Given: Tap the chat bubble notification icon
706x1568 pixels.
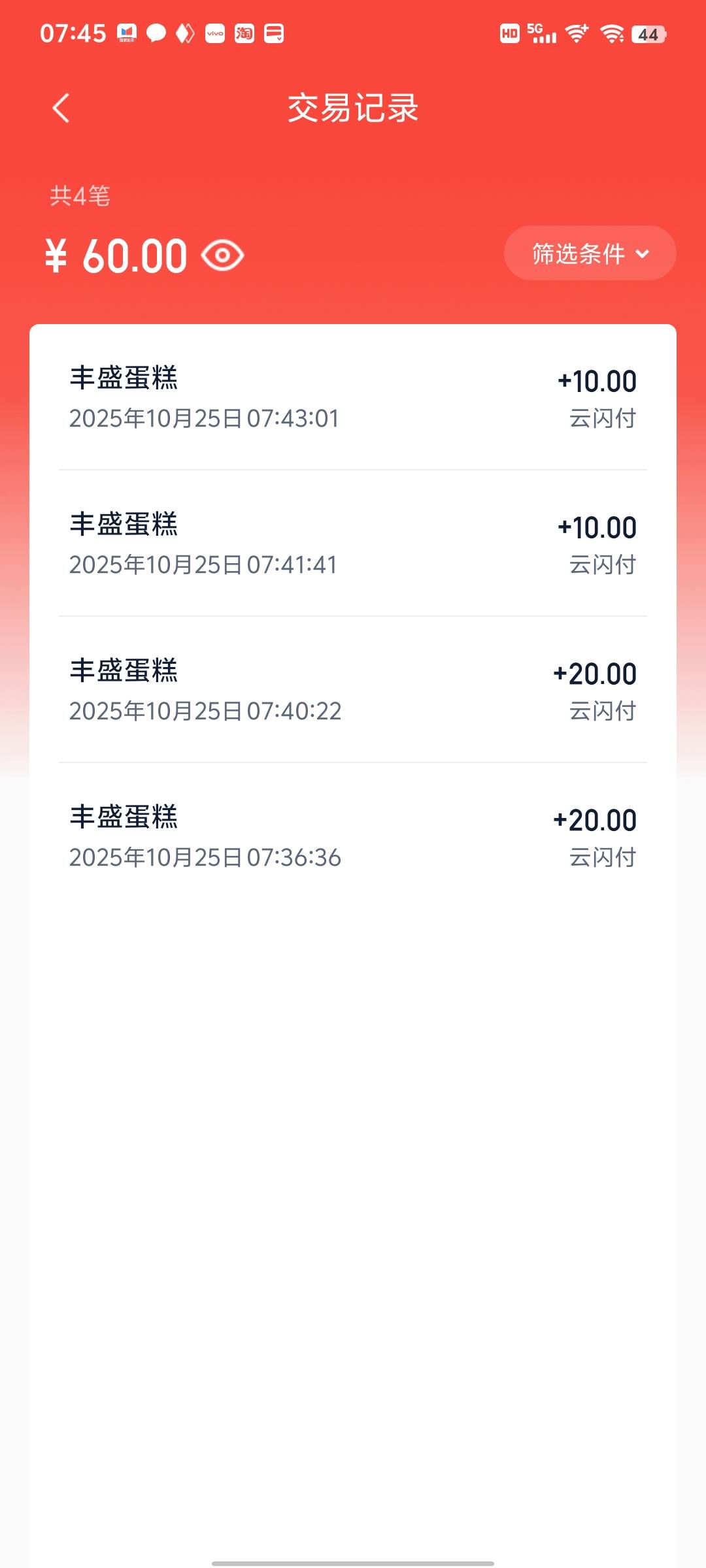Looking at the screenshot, I should (156, 33).
